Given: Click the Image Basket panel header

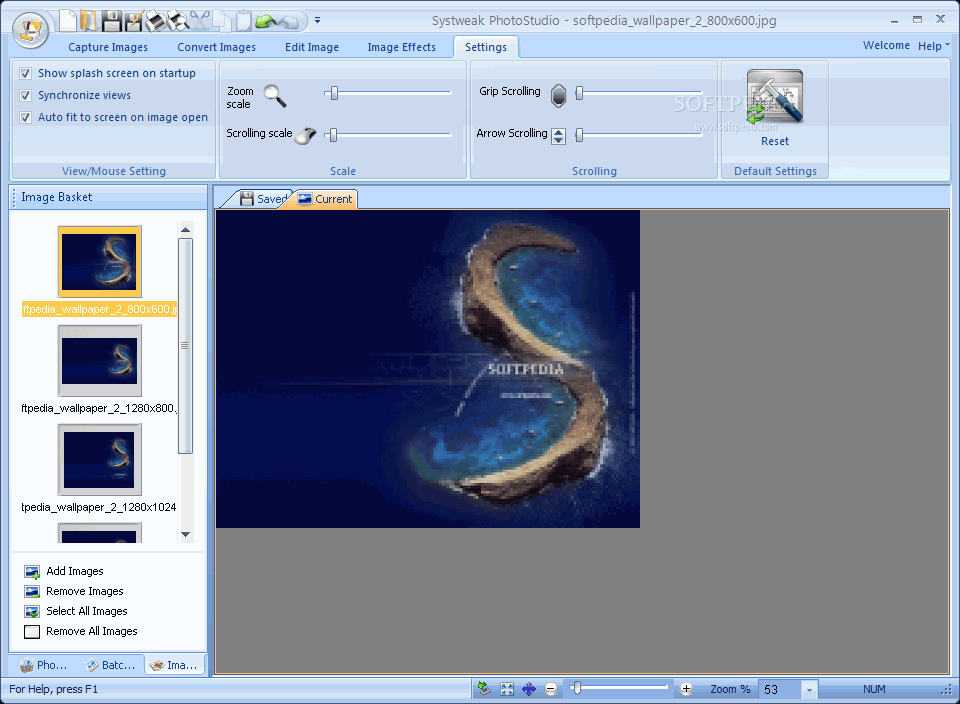Looking at the screenshot, I should point(108,197).
